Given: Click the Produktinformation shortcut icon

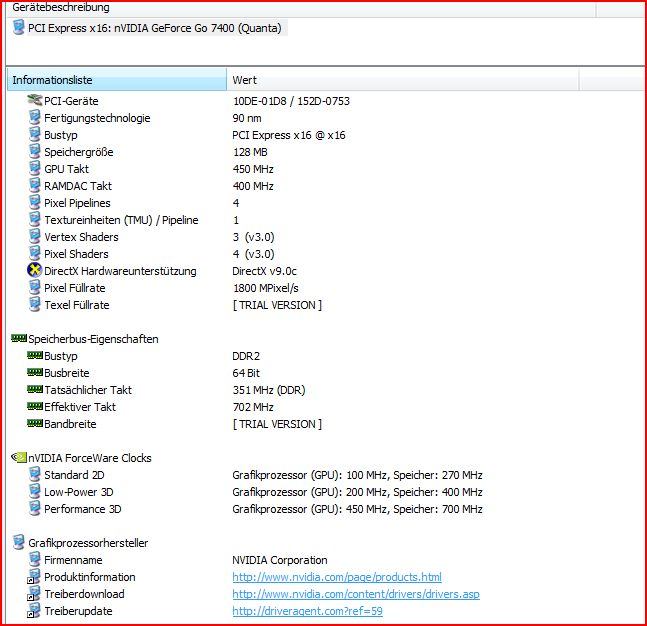Looking at the screenshot, I should 34,576.
